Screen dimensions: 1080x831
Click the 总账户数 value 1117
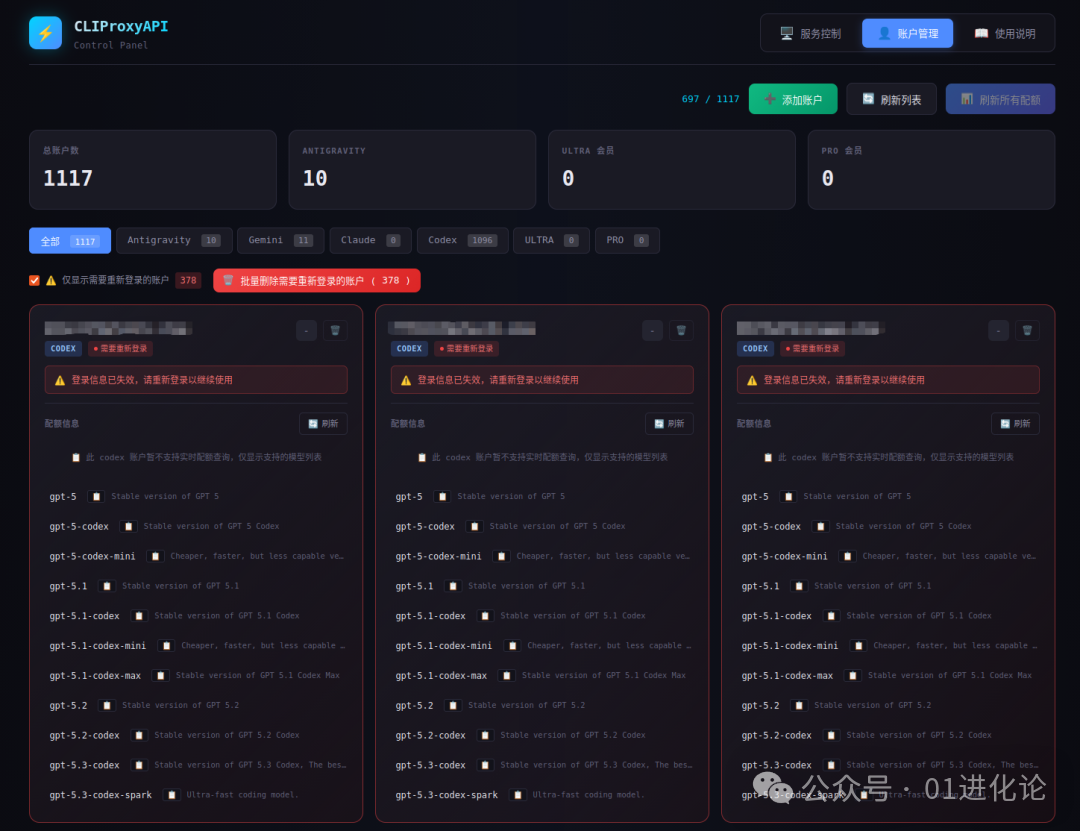click(68, 178)
